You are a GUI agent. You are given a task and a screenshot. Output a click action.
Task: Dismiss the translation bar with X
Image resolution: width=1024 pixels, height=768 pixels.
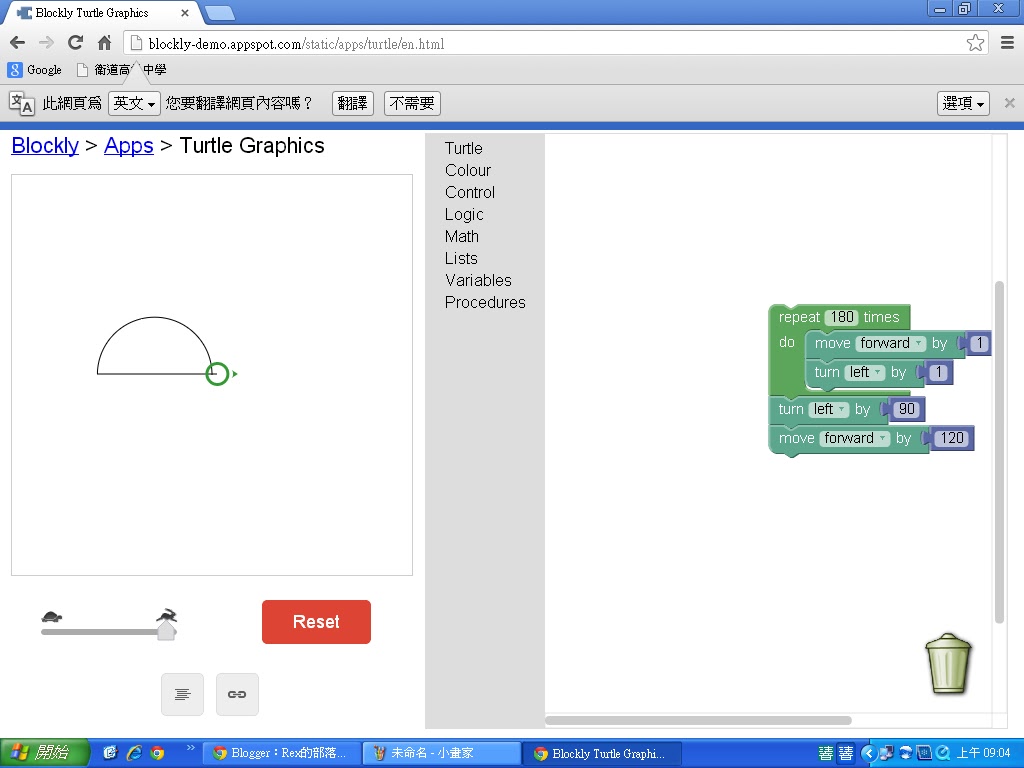[x=1009, y=103]
